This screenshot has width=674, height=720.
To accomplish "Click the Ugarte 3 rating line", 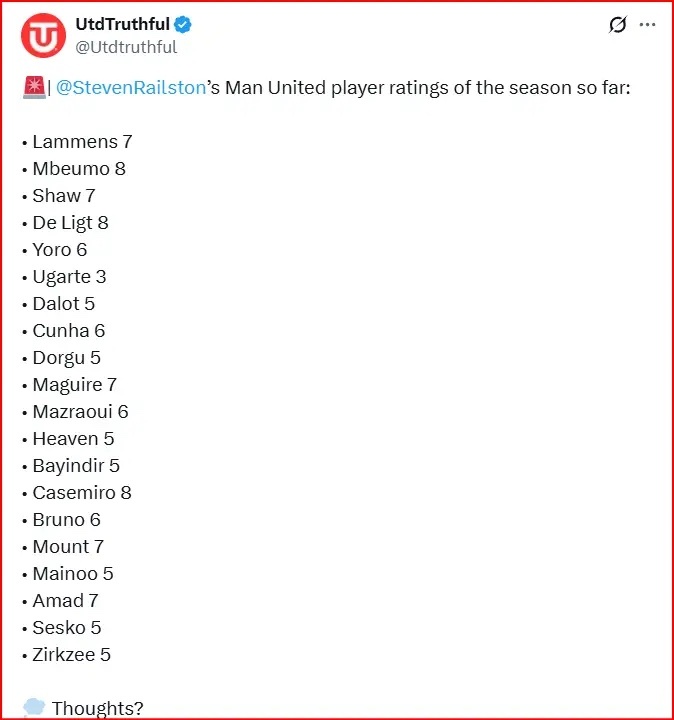I will [64, 277].
